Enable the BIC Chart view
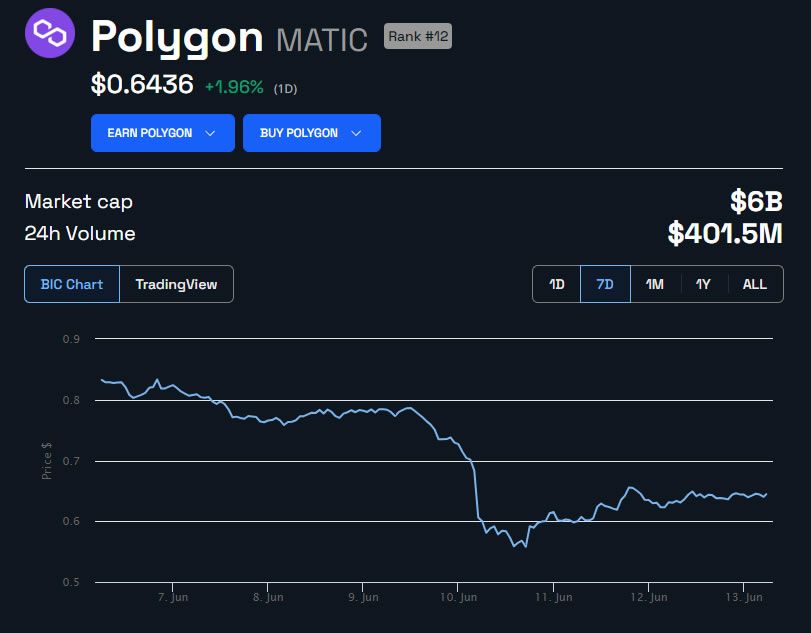The image size is (811, 633). 71,284
